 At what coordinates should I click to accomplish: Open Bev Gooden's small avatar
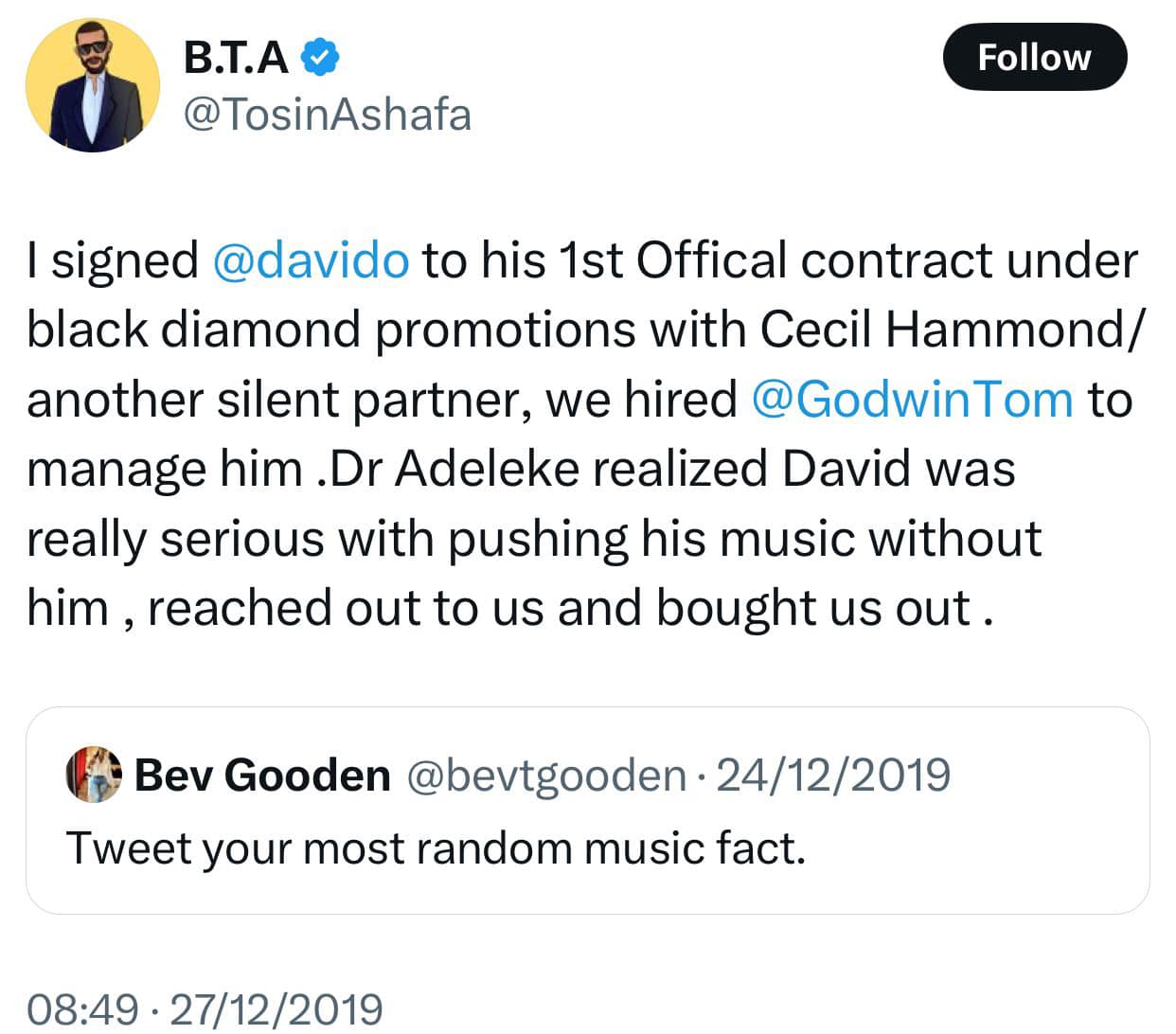coord(94,775)
